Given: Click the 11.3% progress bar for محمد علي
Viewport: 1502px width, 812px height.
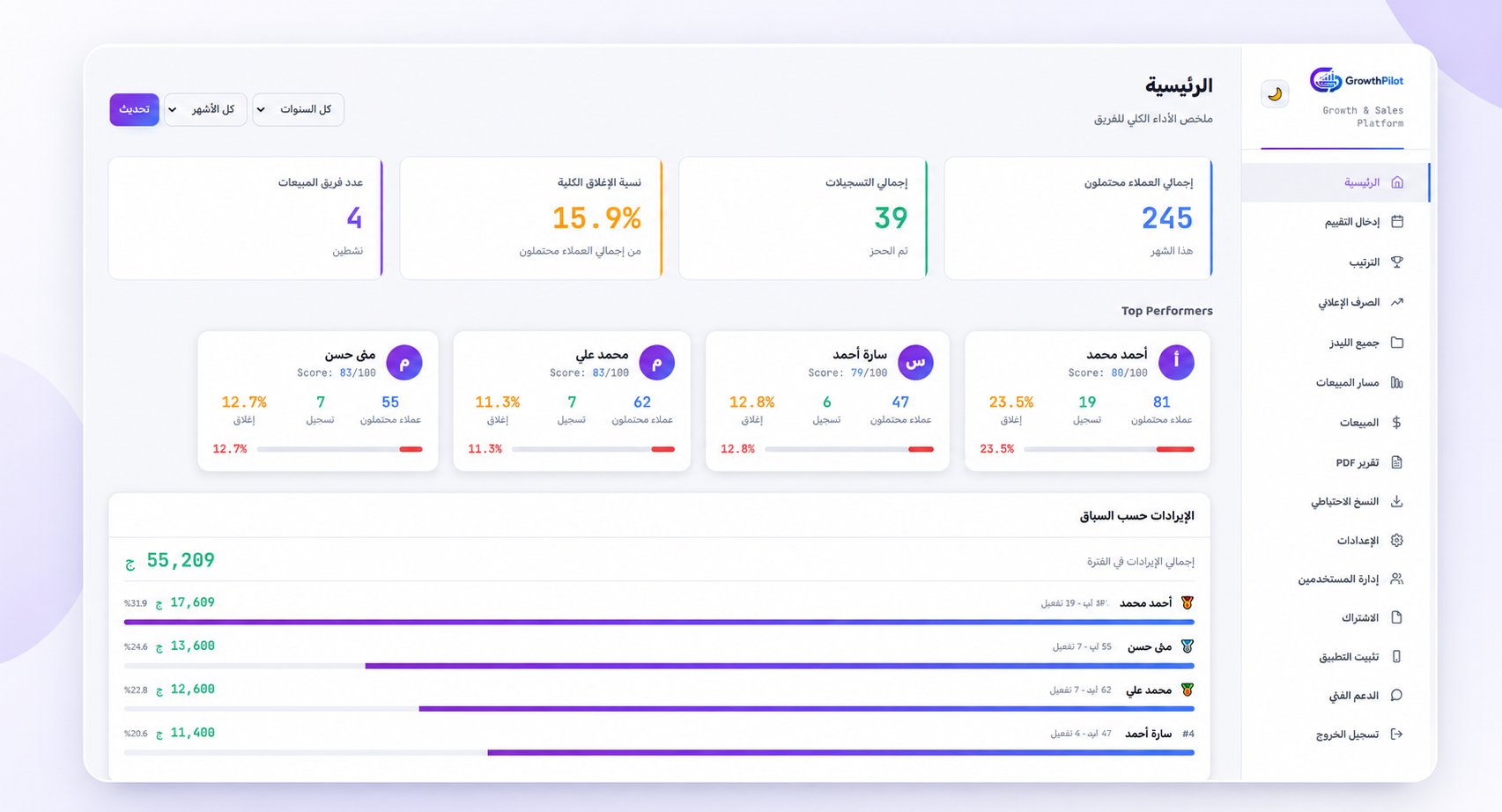Looking at the screenshot, I should point(593,449).
